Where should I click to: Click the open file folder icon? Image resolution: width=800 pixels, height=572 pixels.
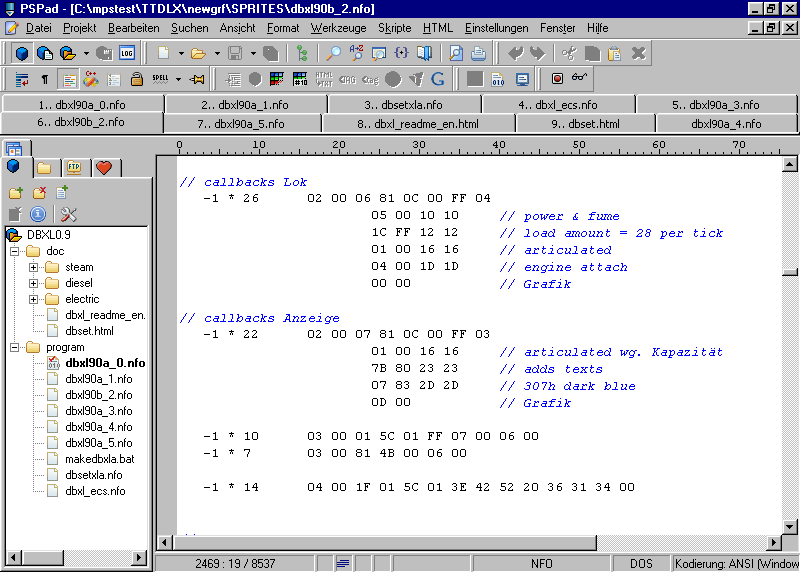pyautogui.click(x=198, y=53)
